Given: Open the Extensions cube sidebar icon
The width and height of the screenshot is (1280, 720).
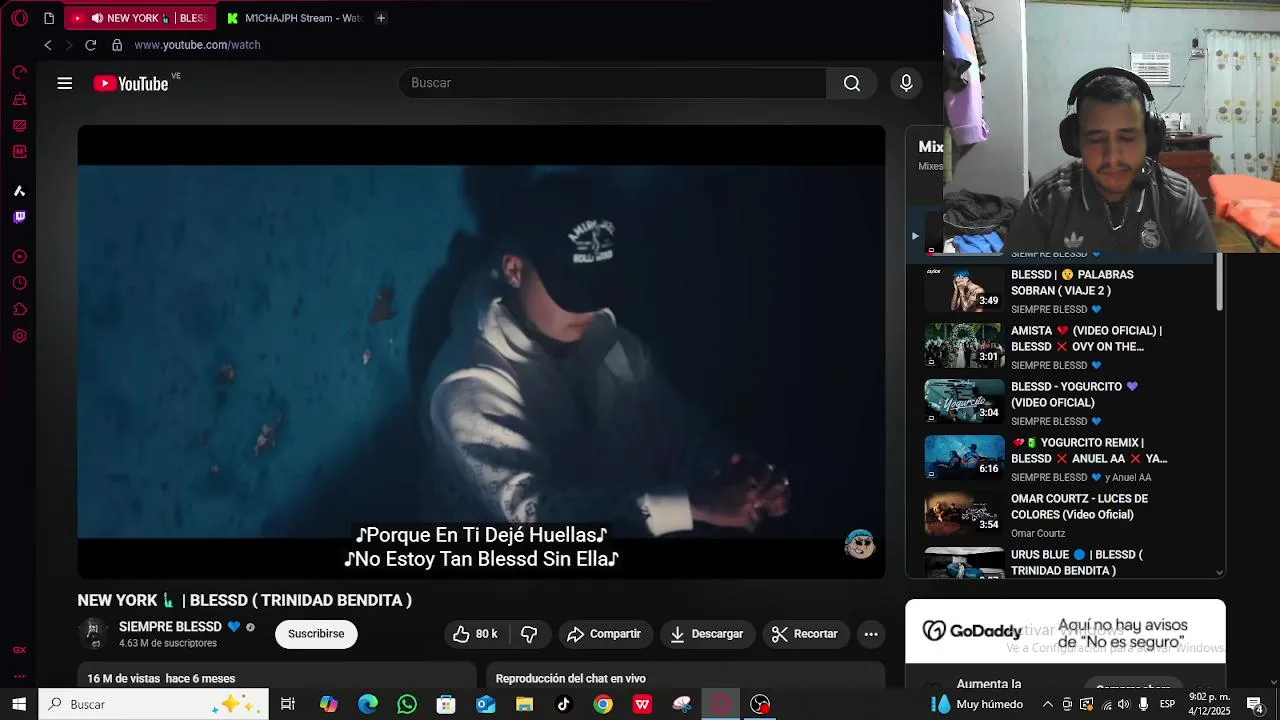Looking at the screenshot, I should [x=19, y=310].
